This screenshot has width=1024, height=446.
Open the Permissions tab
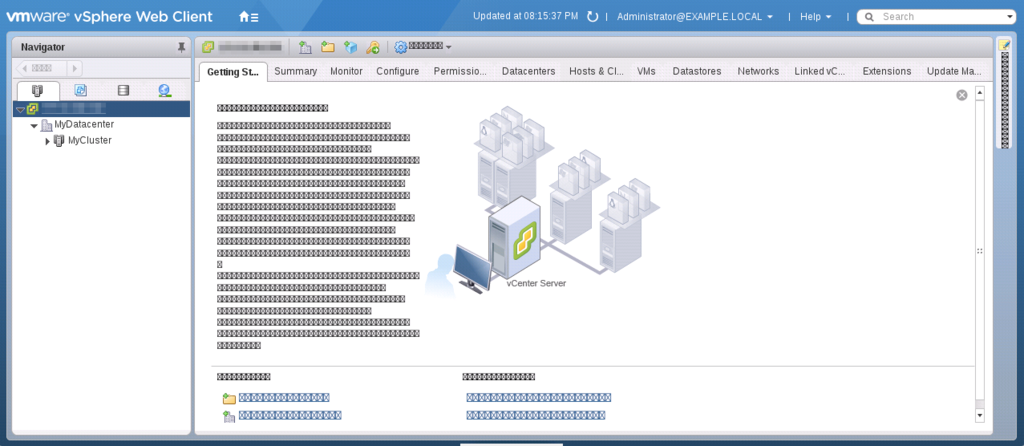460,71
